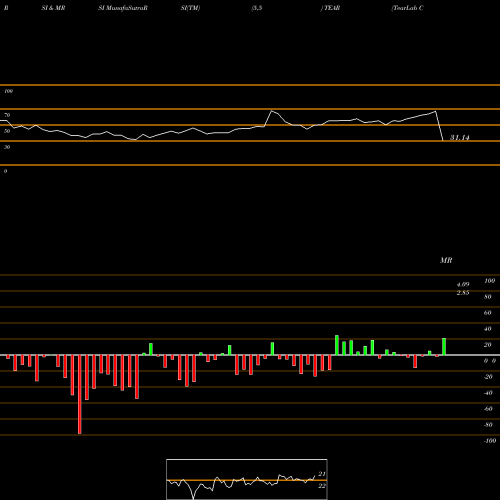The image size is (500, 500).
Task: Click the 30 axis label on RSI chart
Action: click(7, 147)
